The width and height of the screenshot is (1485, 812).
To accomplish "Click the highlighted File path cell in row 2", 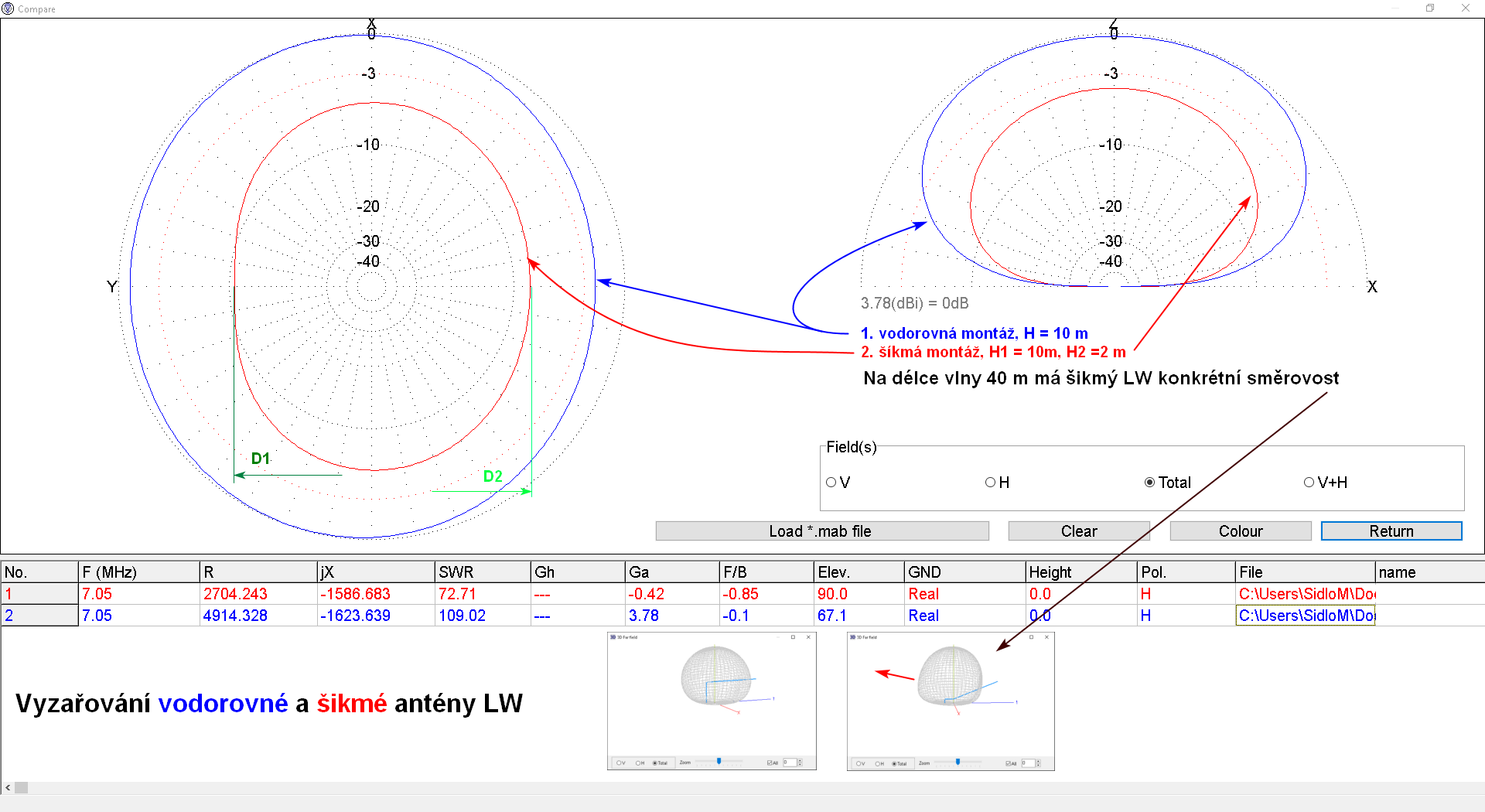I will [1305, 616].
